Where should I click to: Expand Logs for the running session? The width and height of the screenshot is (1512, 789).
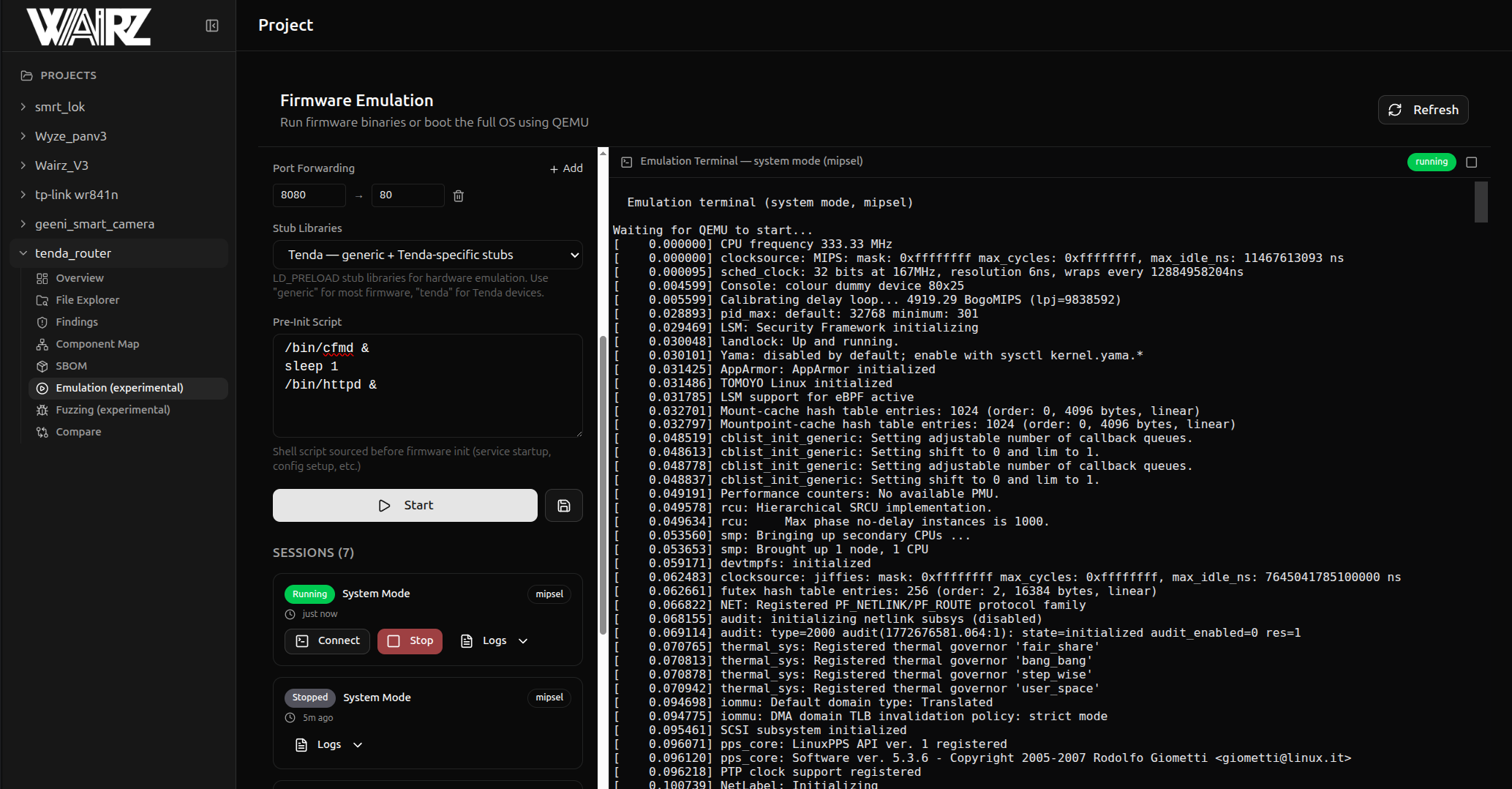tap(494, 641)
